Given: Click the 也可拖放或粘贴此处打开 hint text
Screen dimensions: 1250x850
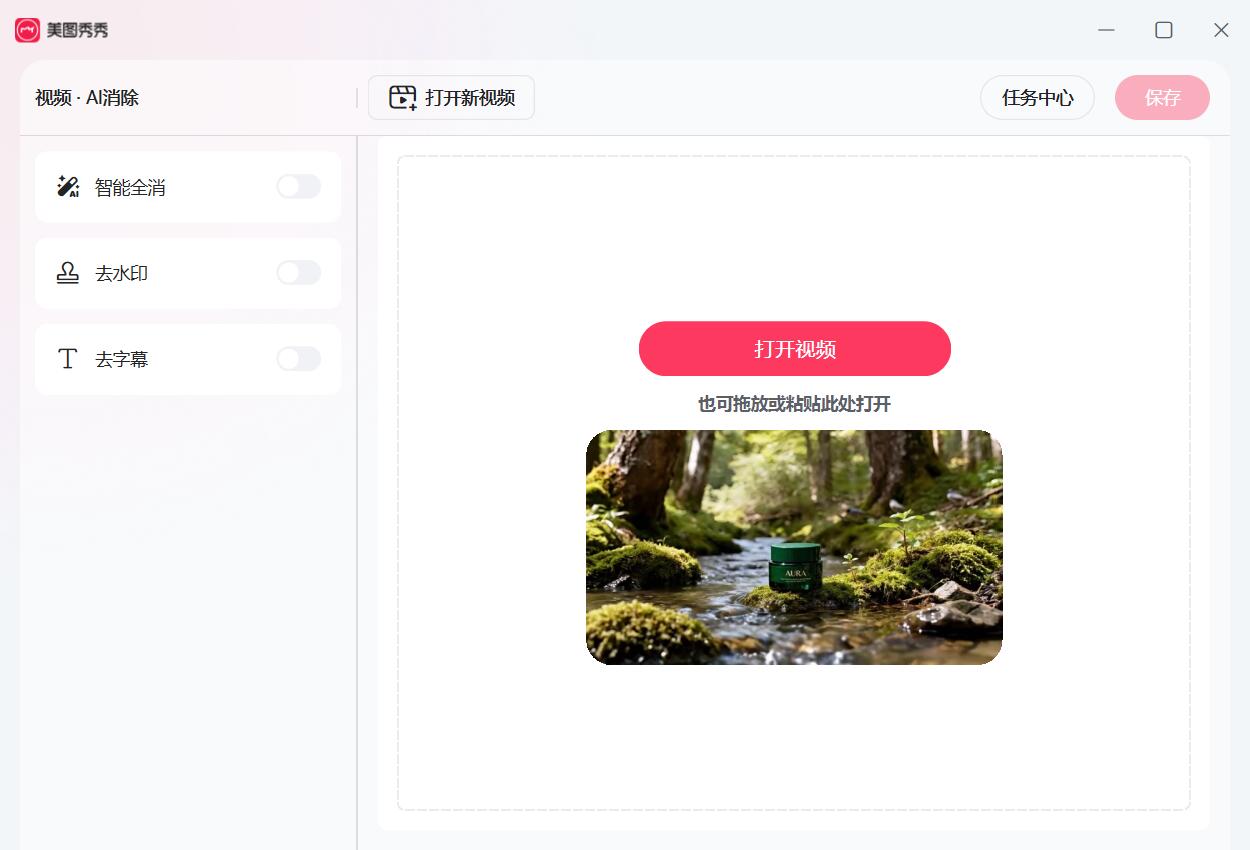Looking at the screenshot, I should point(794,404).
